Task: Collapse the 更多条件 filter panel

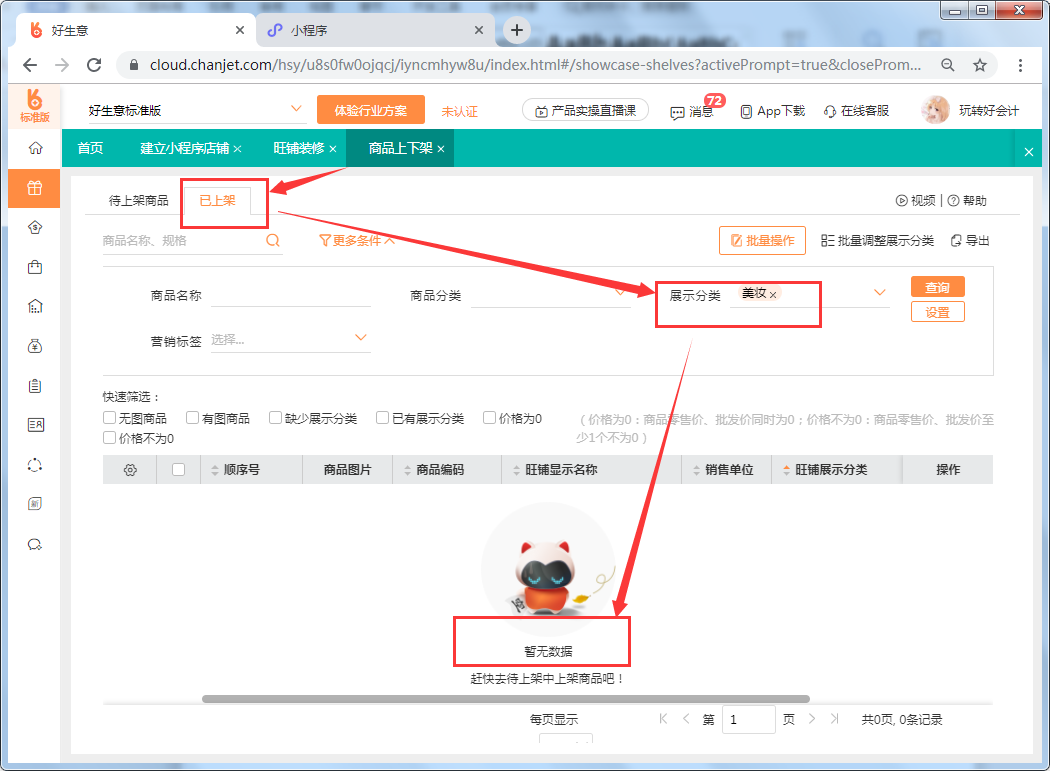Action: [356, 240]
